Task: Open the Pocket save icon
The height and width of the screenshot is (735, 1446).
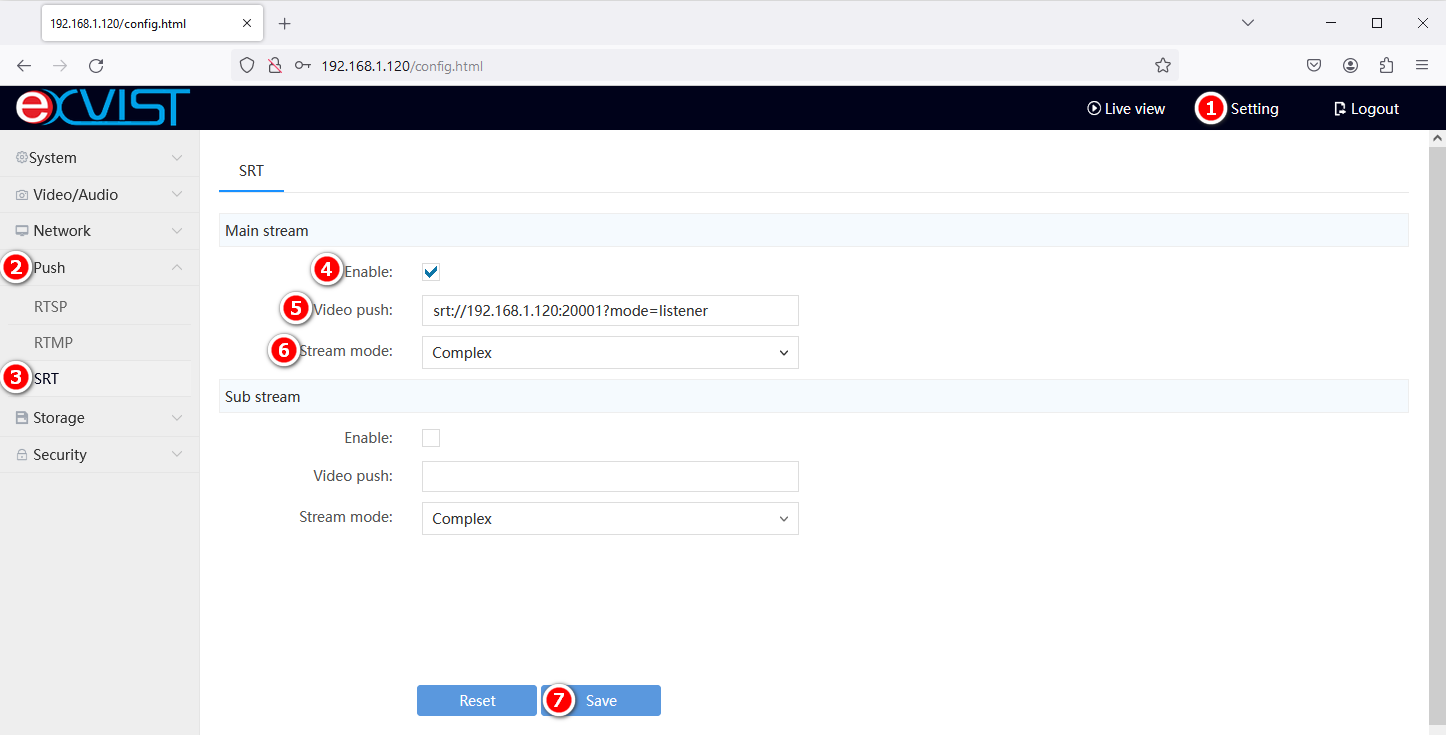Action: click(x=1314, y=66)
